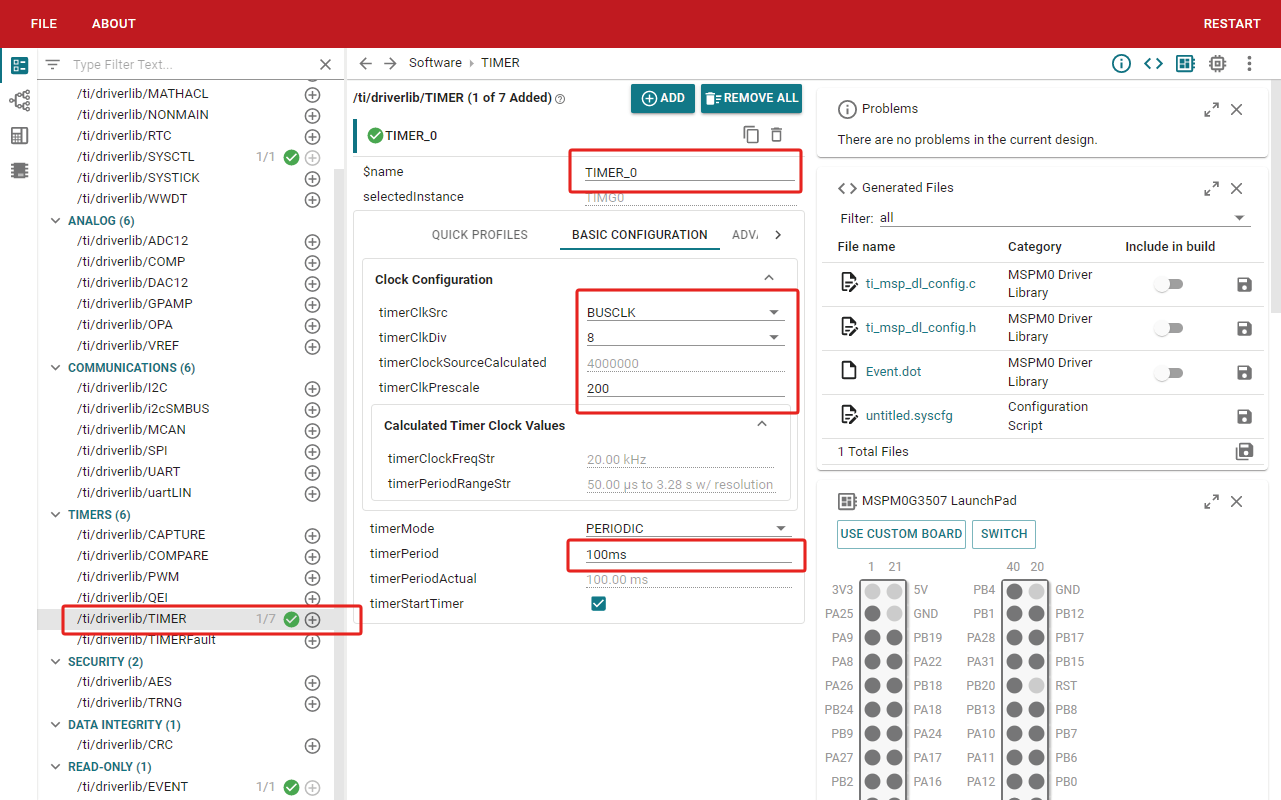The height and width of the screenshot is (800, 1281).
Task: Toggle include in build for ti_msp_dl_config.c
Action: 1167,284
